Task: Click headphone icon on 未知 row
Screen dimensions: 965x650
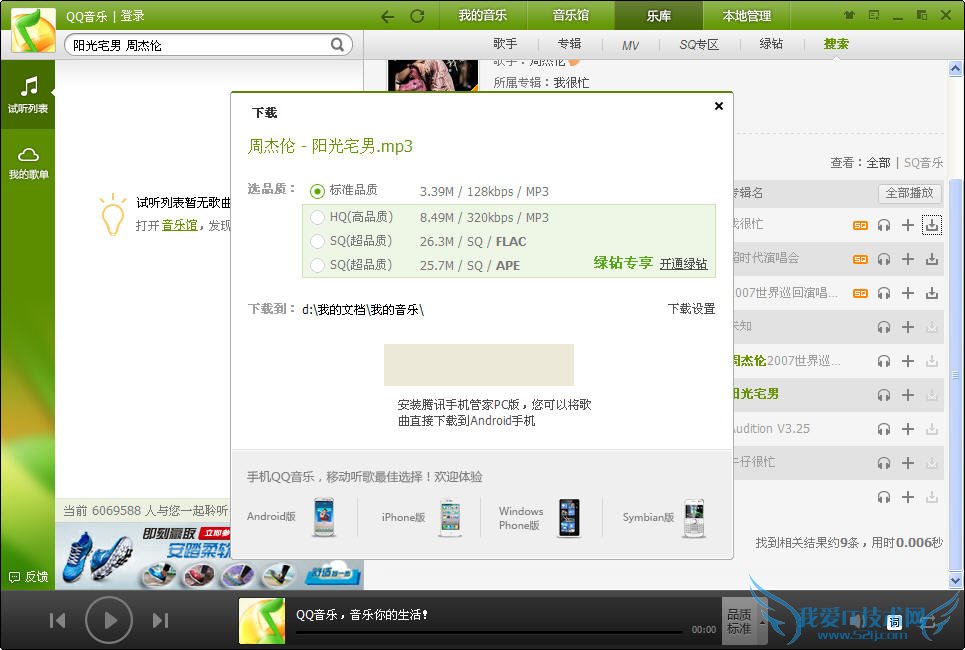Action: coord(884,327)
